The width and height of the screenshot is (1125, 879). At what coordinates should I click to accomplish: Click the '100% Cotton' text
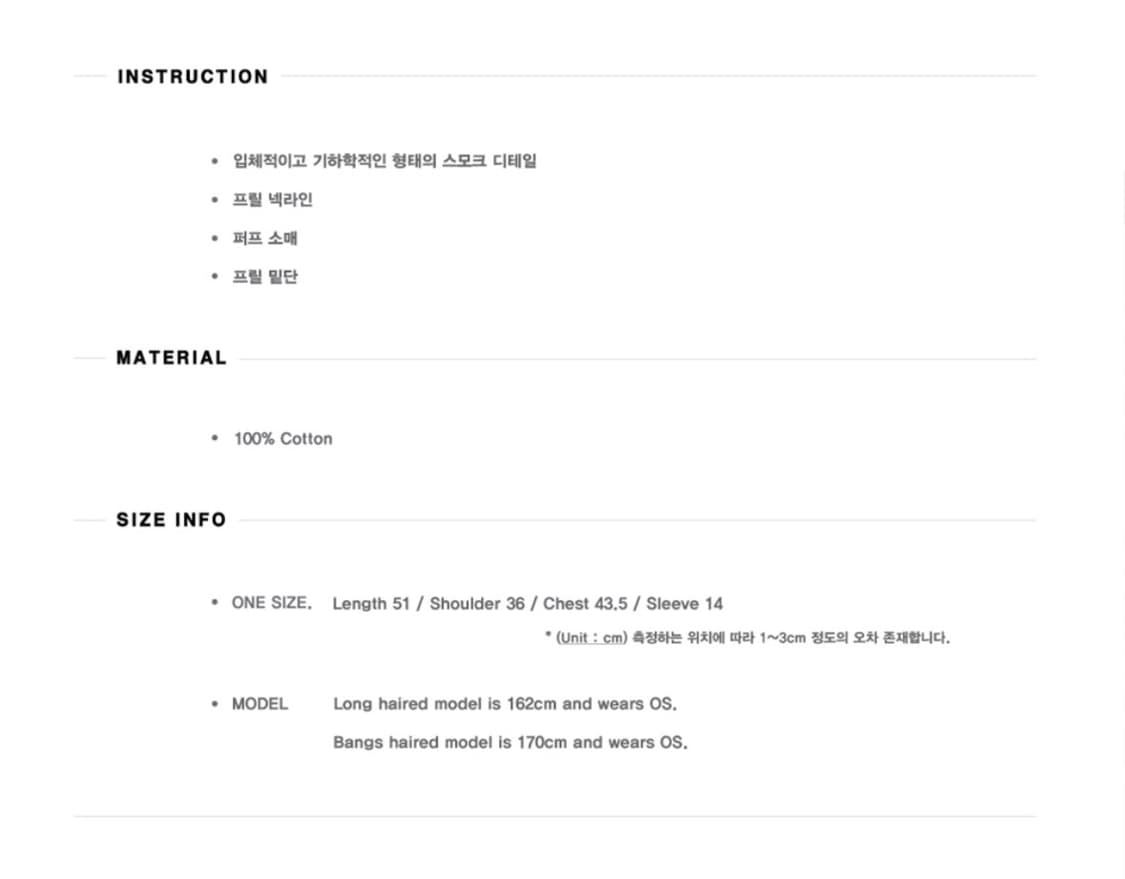(x=283, y=439)
